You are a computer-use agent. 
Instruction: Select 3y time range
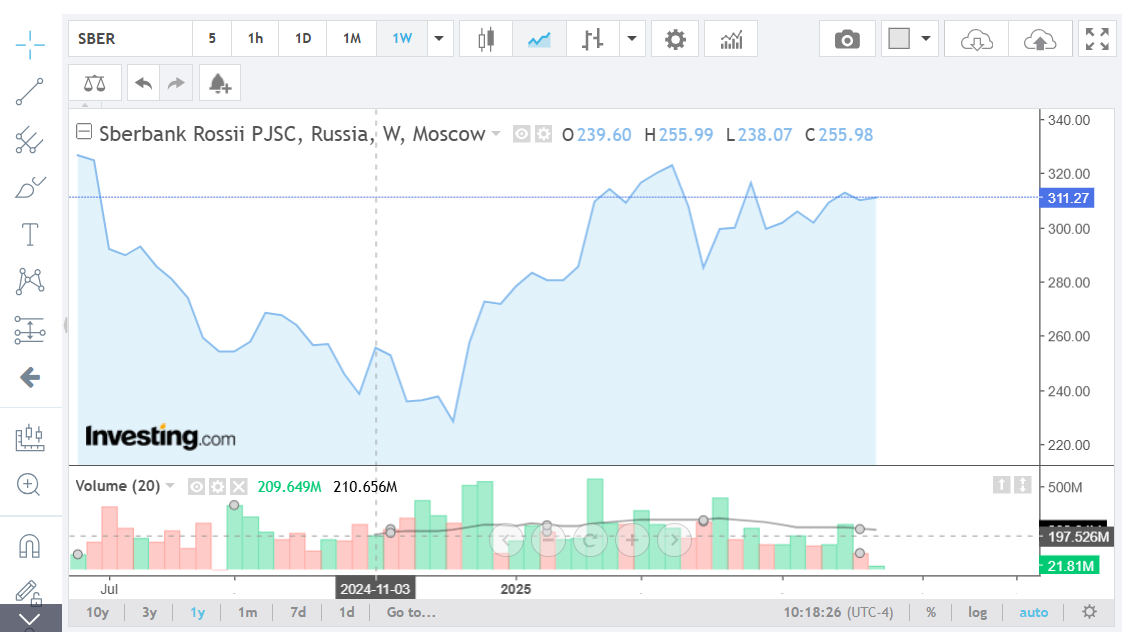click(x=149, y=612)
